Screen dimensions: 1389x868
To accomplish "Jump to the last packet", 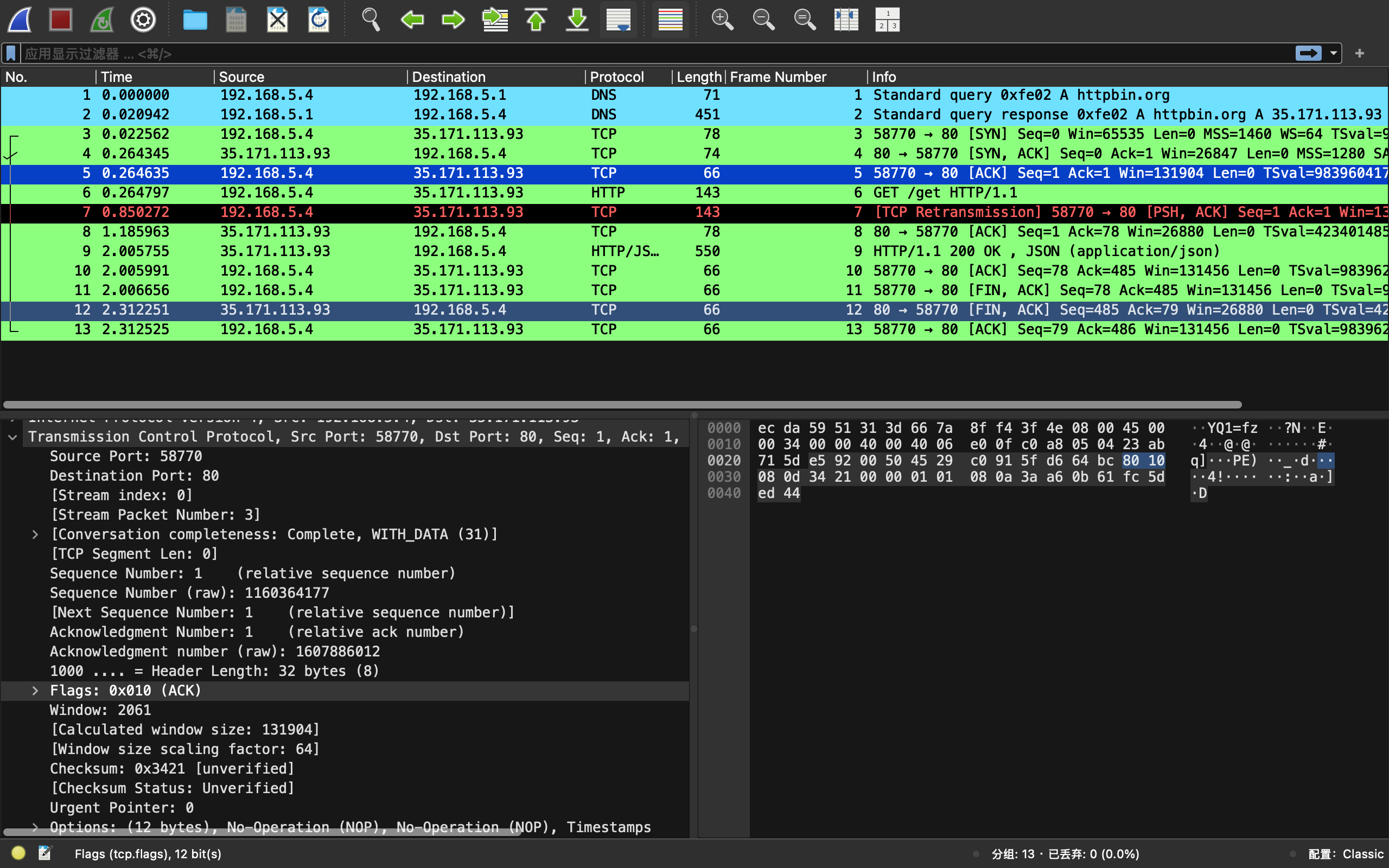I will tap(577, 20).
